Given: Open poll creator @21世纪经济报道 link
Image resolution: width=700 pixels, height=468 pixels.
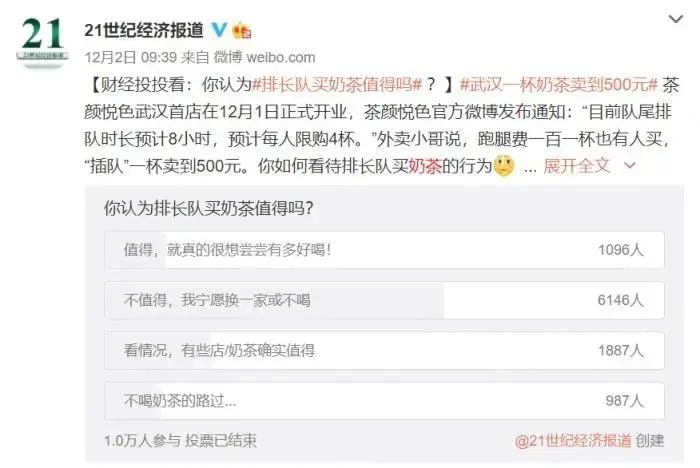Looking at the screenshot, I should pyautogui.click(x=573, y=441).
